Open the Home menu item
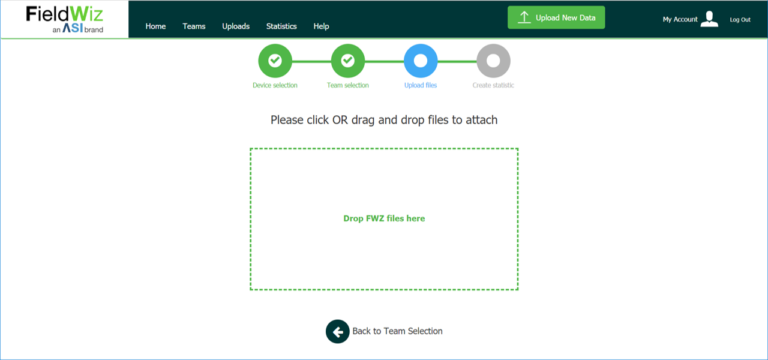The image size is (768, 360). click(155, 26)
